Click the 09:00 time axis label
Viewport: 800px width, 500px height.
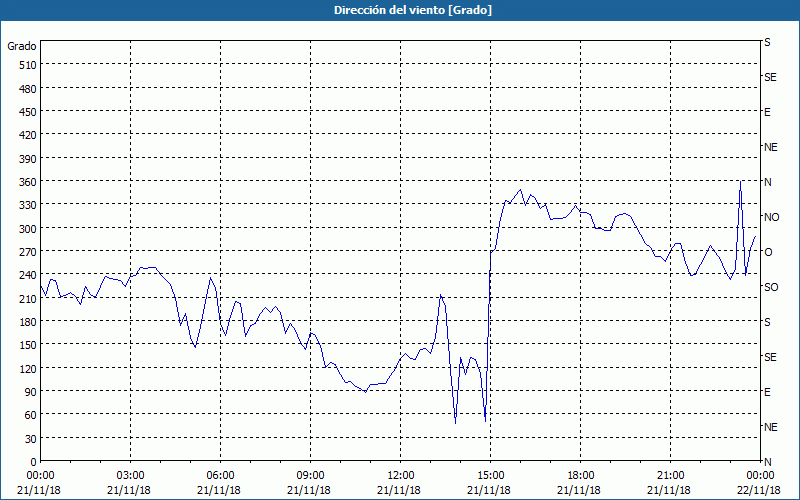(x=310, y=476)
